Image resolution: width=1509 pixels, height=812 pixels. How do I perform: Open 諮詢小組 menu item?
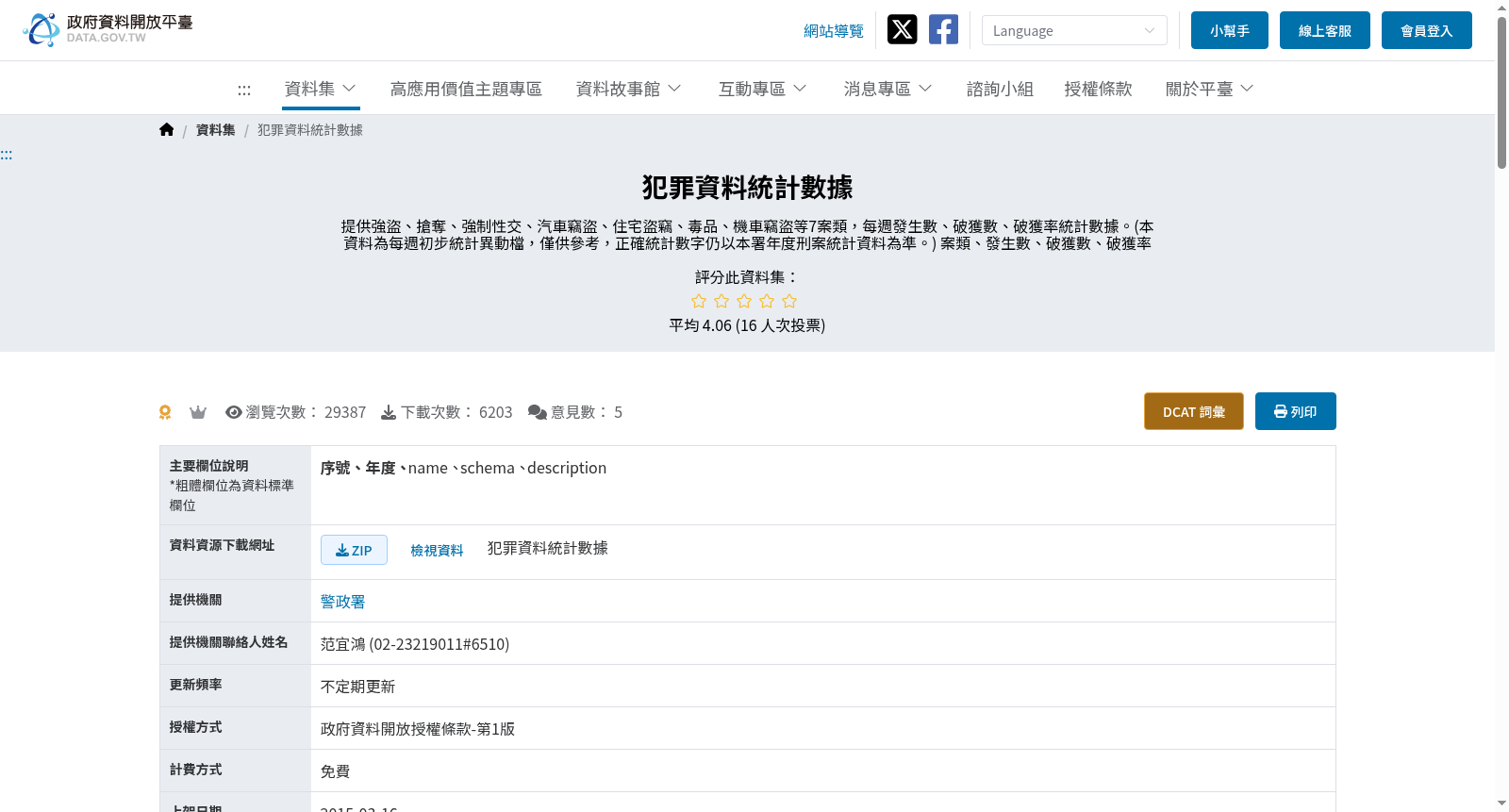tap(1000, 89)
